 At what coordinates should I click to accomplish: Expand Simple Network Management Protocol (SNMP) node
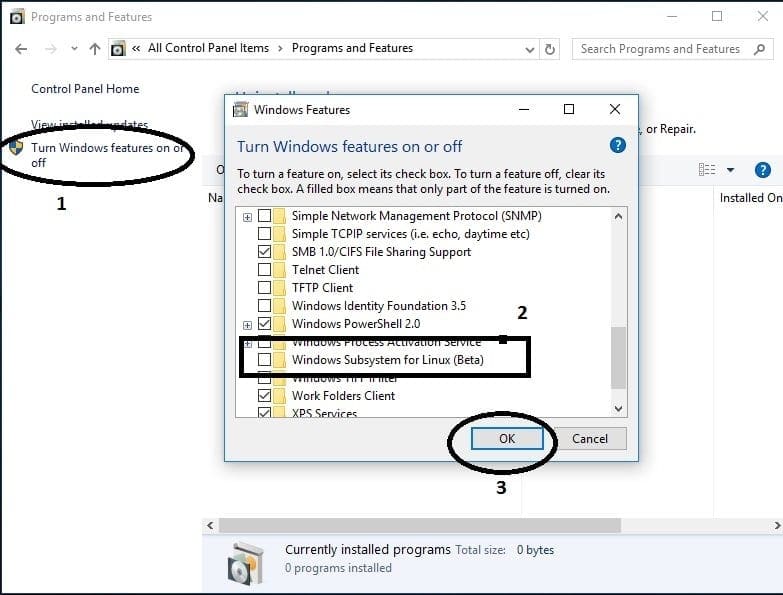click(247, 217)
